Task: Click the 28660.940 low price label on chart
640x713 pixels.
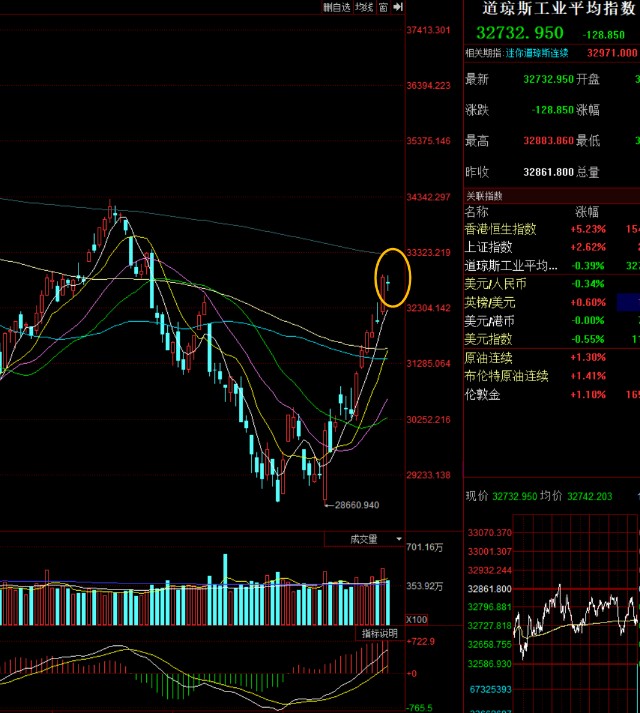Action: click(357, 505)
